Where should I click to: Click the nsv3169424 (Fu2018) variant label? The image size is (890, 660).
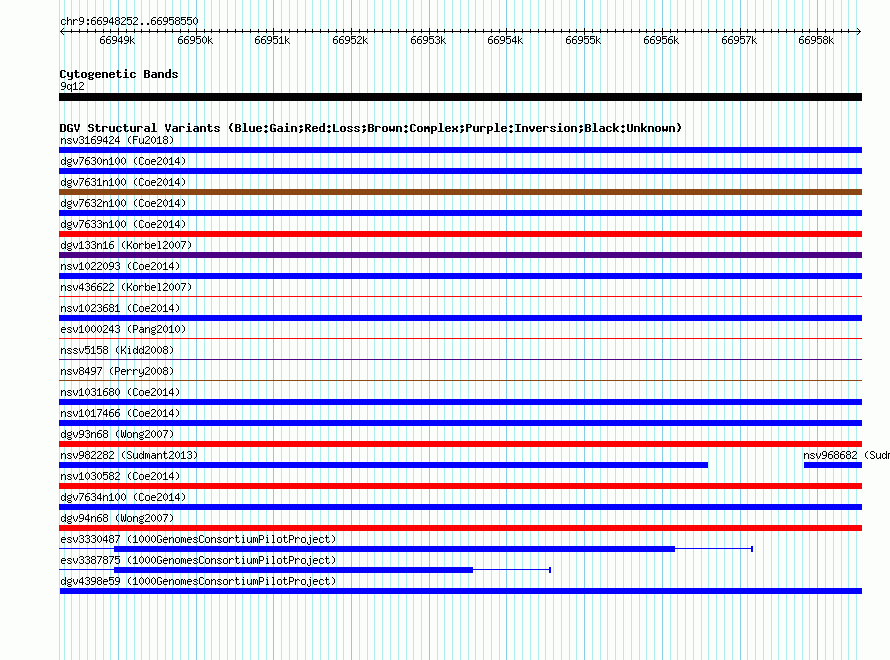click(x=117, y=140)
